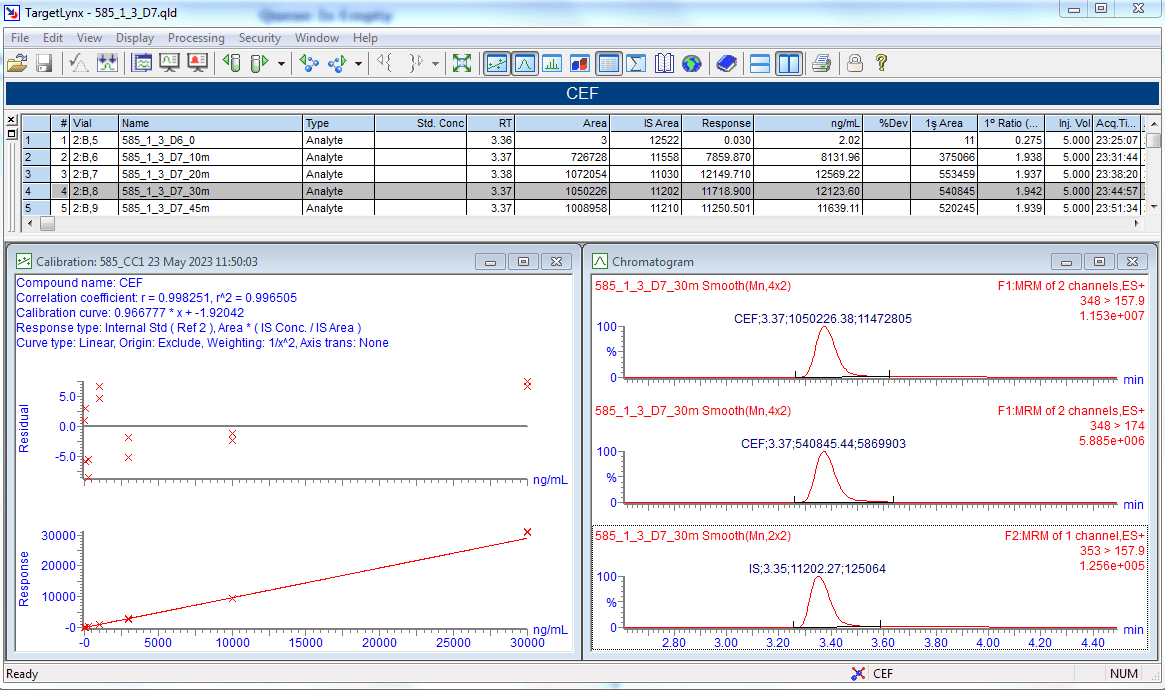Click the green chromatogram monitor icon

tap(169, 64)
